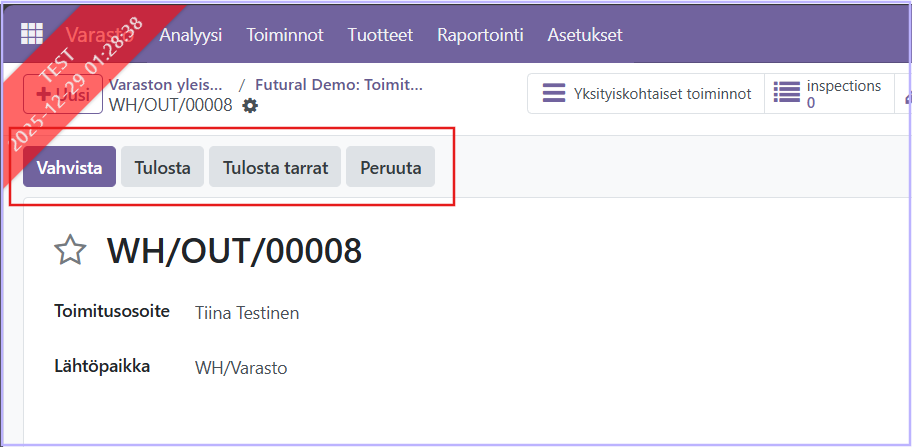The height and width of the screenshot is (447, 912).
Task: Print labels using Tulosta tarrat
Action: 275,168
